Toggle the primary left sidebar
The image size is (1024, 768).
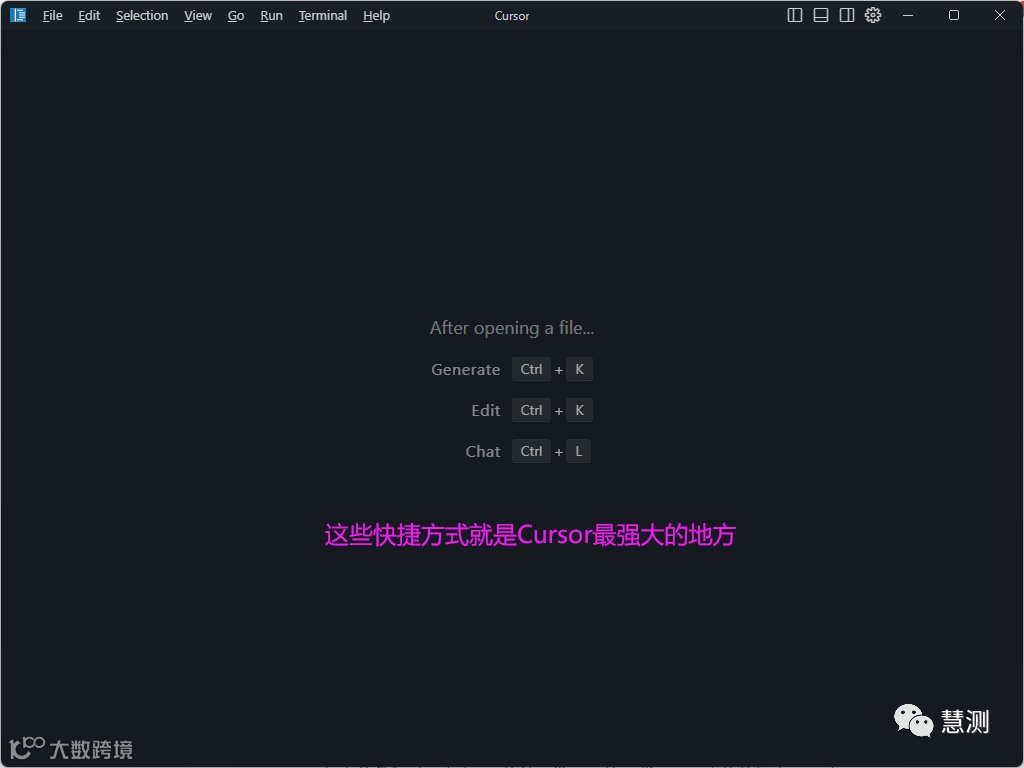(795, 15)
